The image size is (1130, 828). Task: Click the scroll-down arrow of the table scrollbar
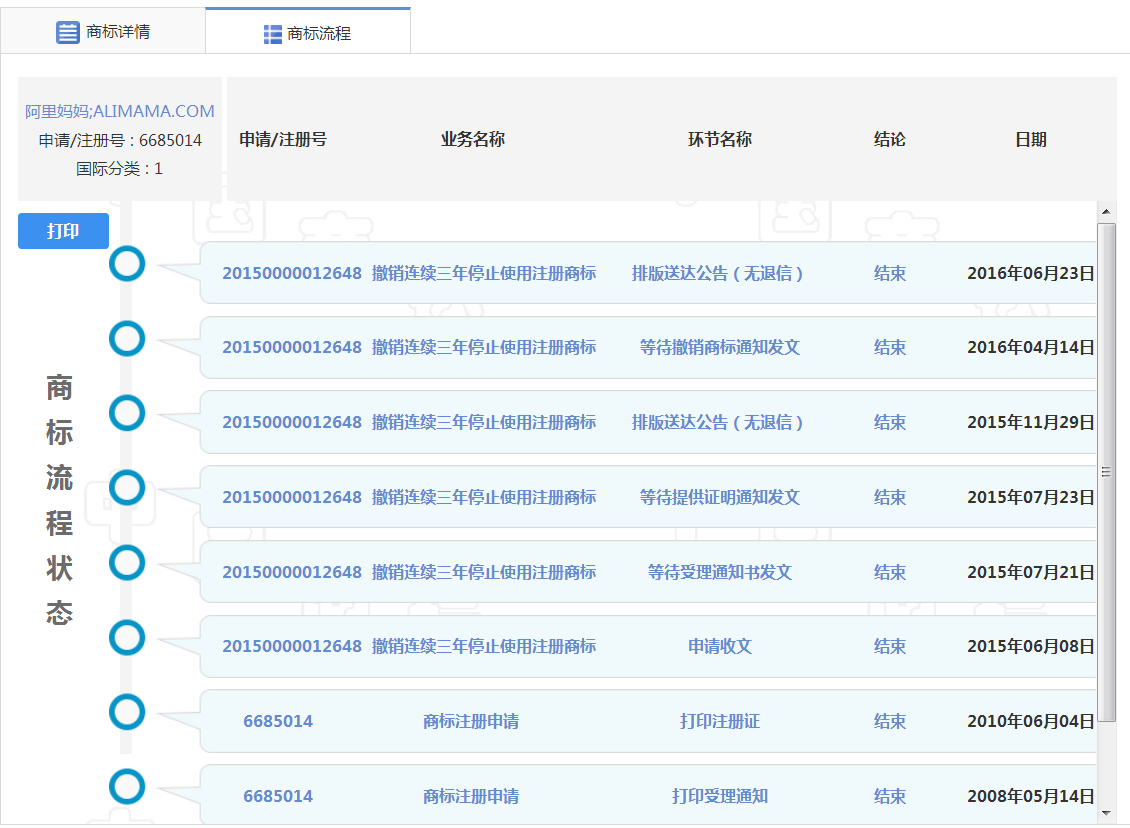1106,814
